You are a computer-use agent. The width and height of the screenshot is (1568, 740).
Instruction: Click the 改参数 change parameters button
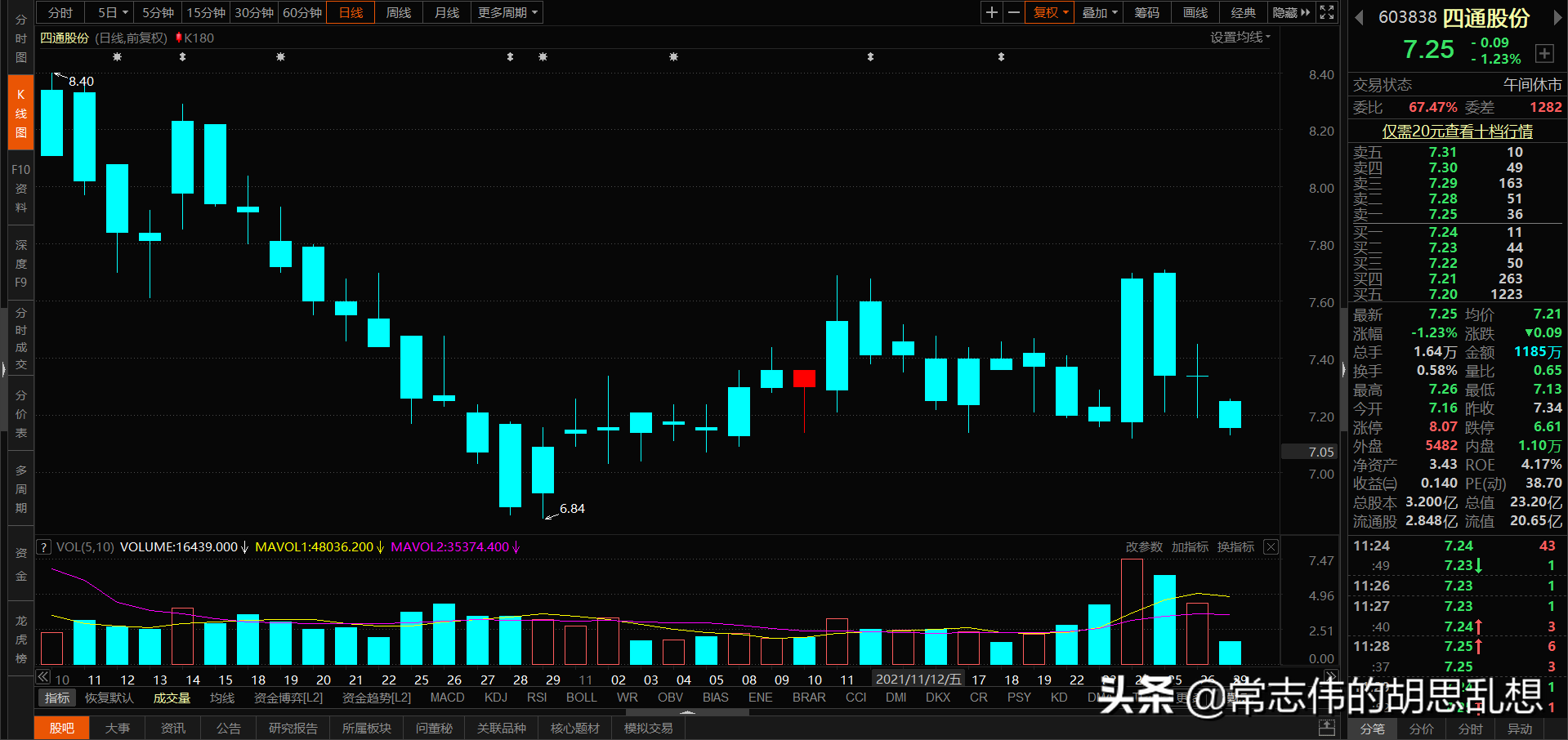[1143, 546]
